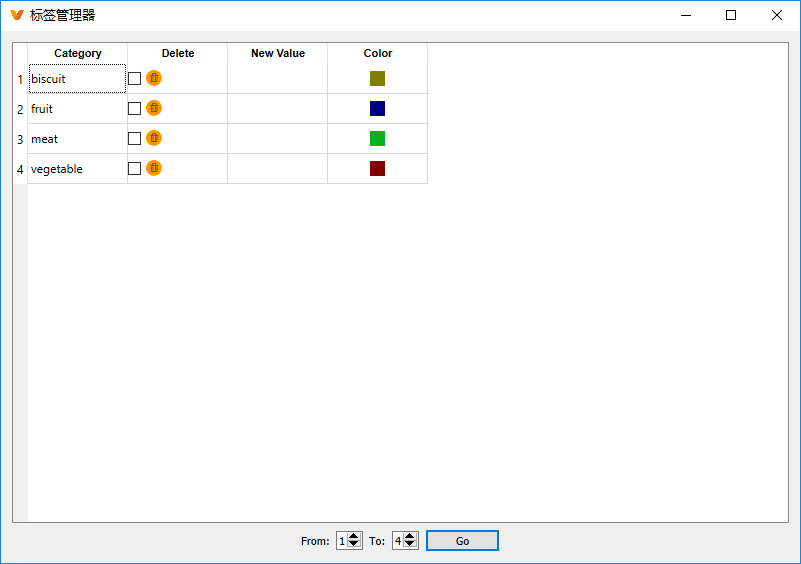Check the delete checkbox for meat

tap(135, 139)
